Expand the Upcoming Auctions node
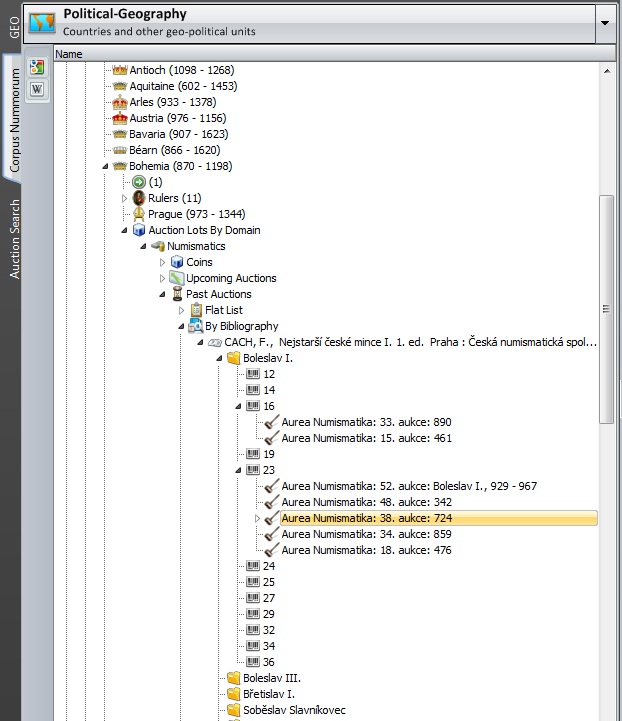 [x=162, y=278]
